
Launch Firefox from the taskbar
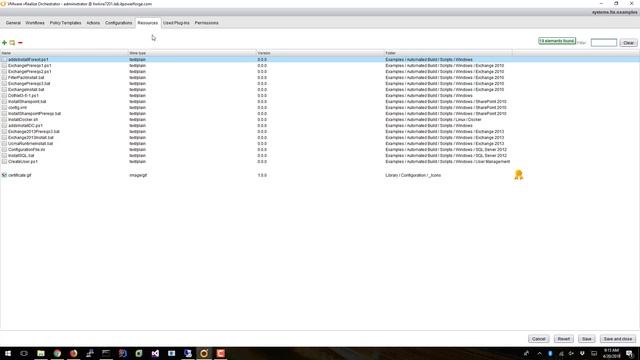point(73,353)
